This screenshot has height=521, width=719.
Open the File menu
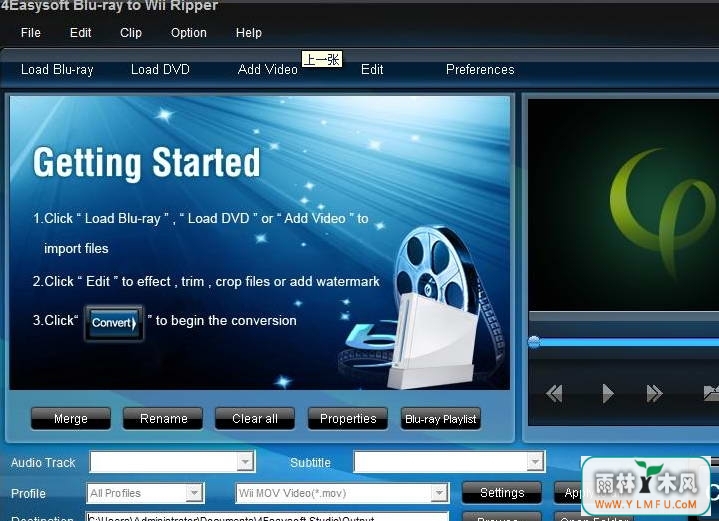31,33
